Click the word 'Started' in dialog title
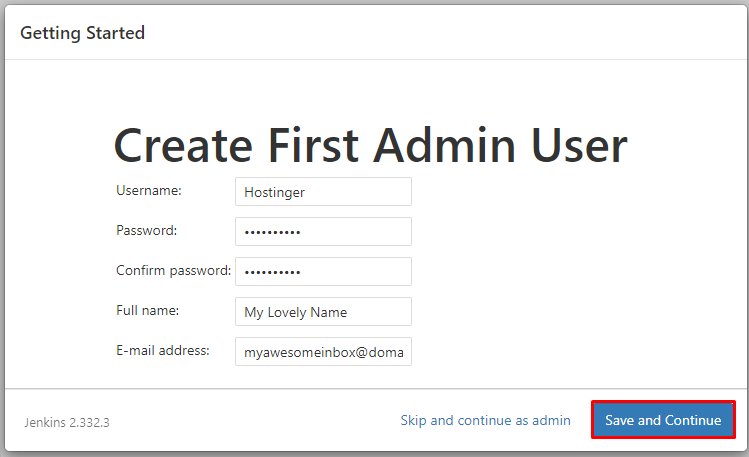Image resolution: width=749 pixels, height=457 pixels. pyautogui.click(x=117, y=33)
